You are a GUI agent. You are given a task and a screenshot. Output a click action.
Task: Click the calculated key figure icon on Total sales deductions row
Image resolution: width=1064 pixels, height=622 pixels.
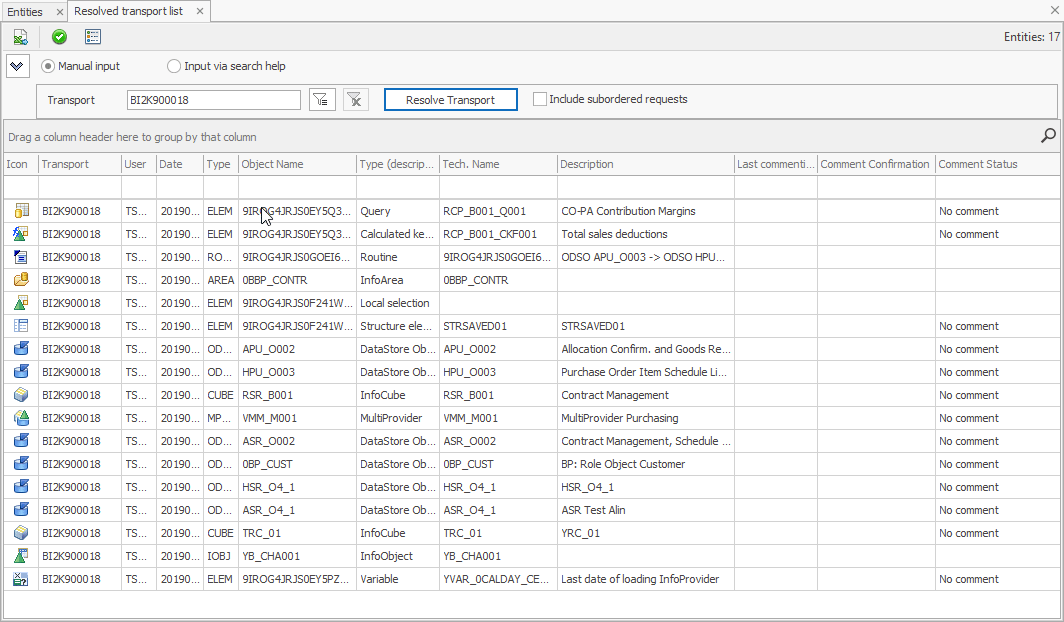pos(18,233)
